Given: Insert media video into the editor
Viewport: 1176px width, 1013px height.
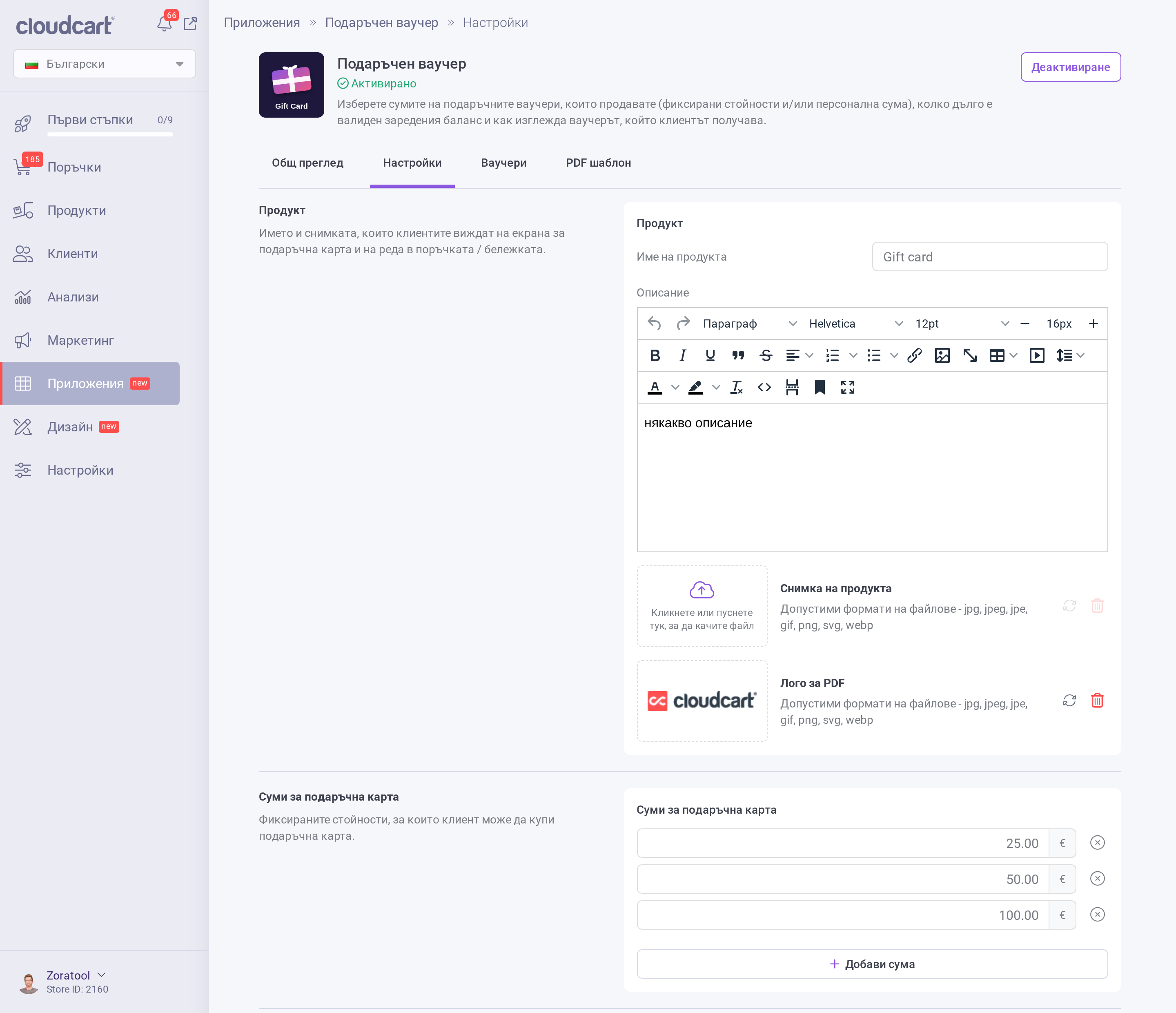Looking at the screenshot, I should [1037, 355].
